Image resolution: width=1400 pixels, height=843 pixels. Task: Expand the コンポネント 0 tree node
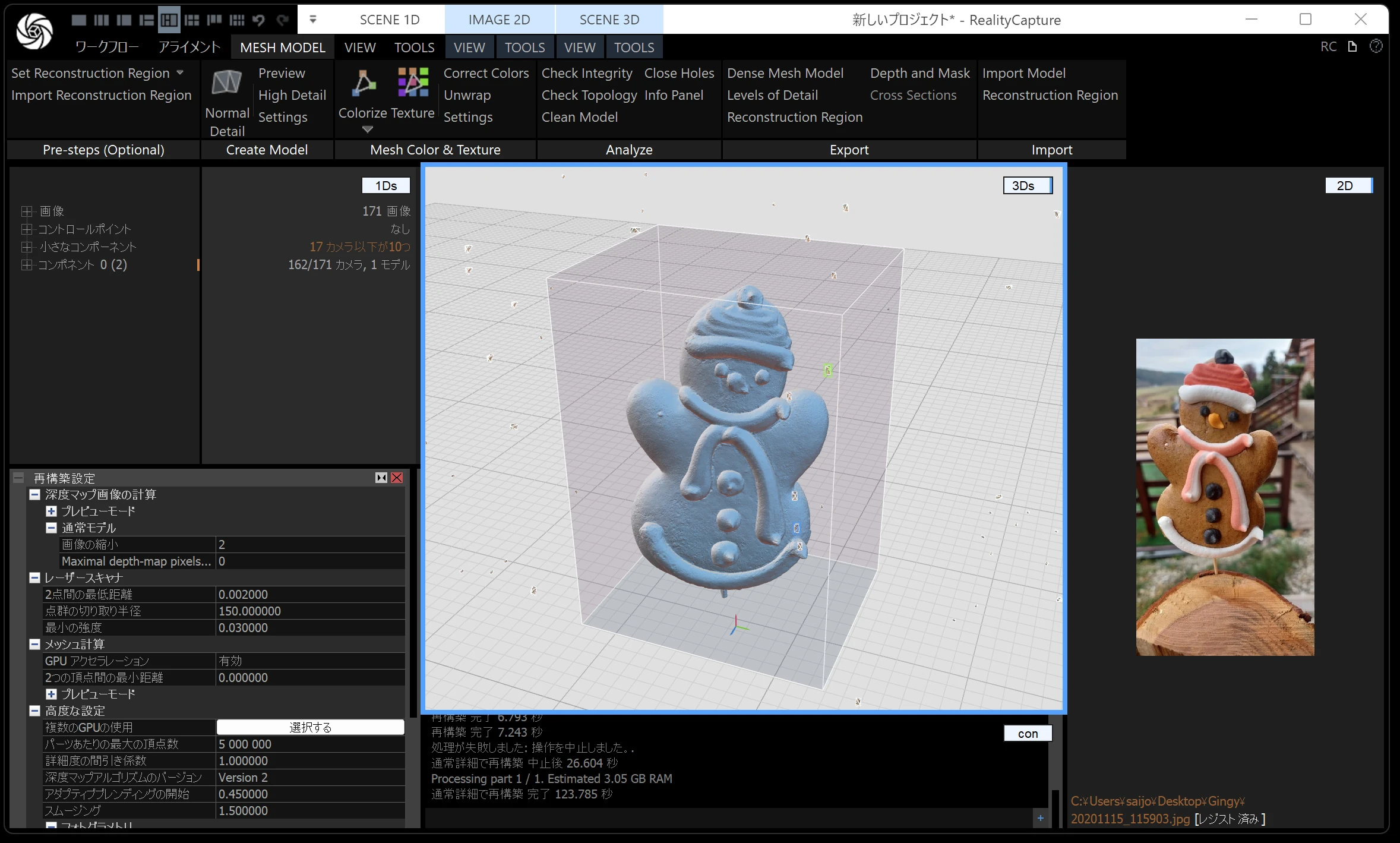[26, 264]
